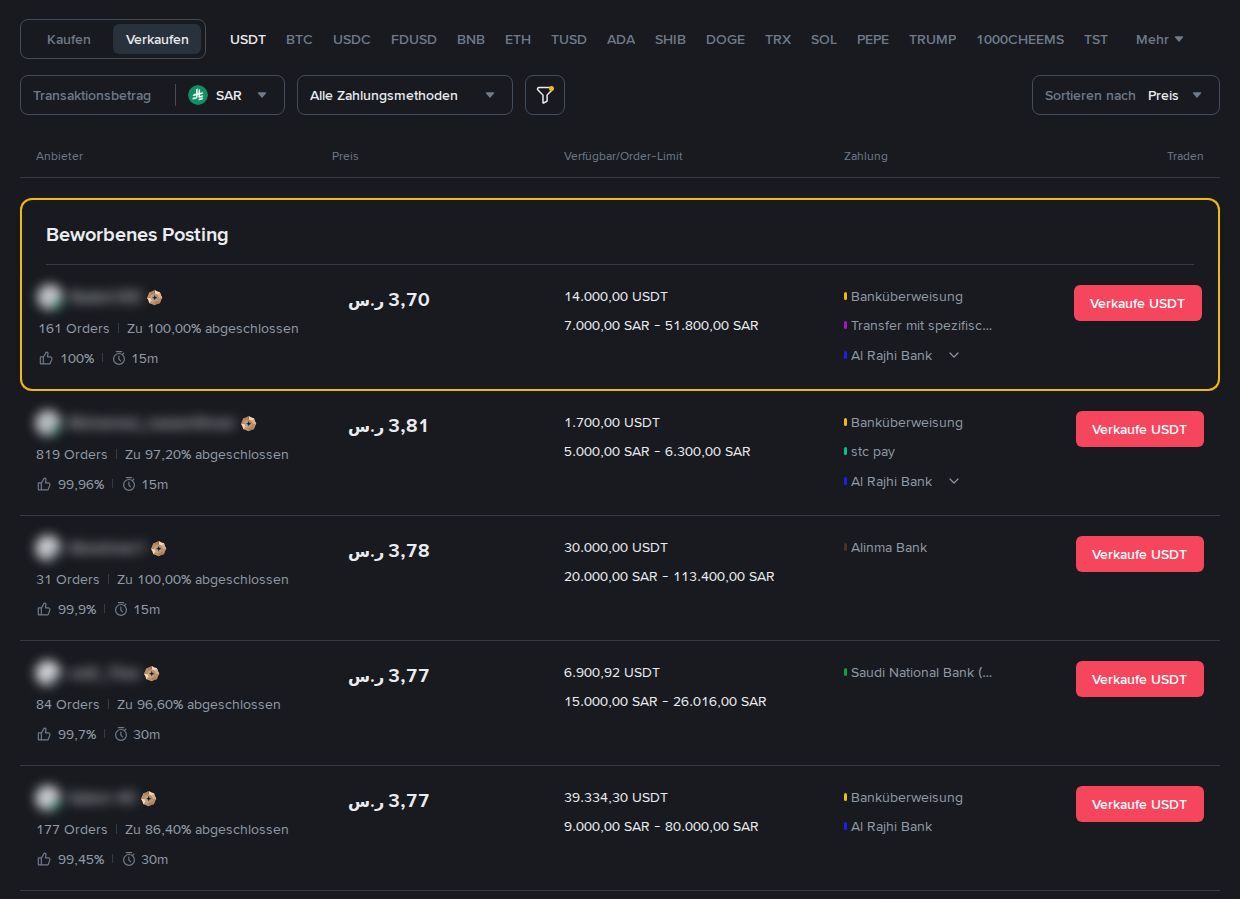This screenshot has width=1240, height=899.
Task: Open the SAR currency dropdown
Action: [228, 95]
